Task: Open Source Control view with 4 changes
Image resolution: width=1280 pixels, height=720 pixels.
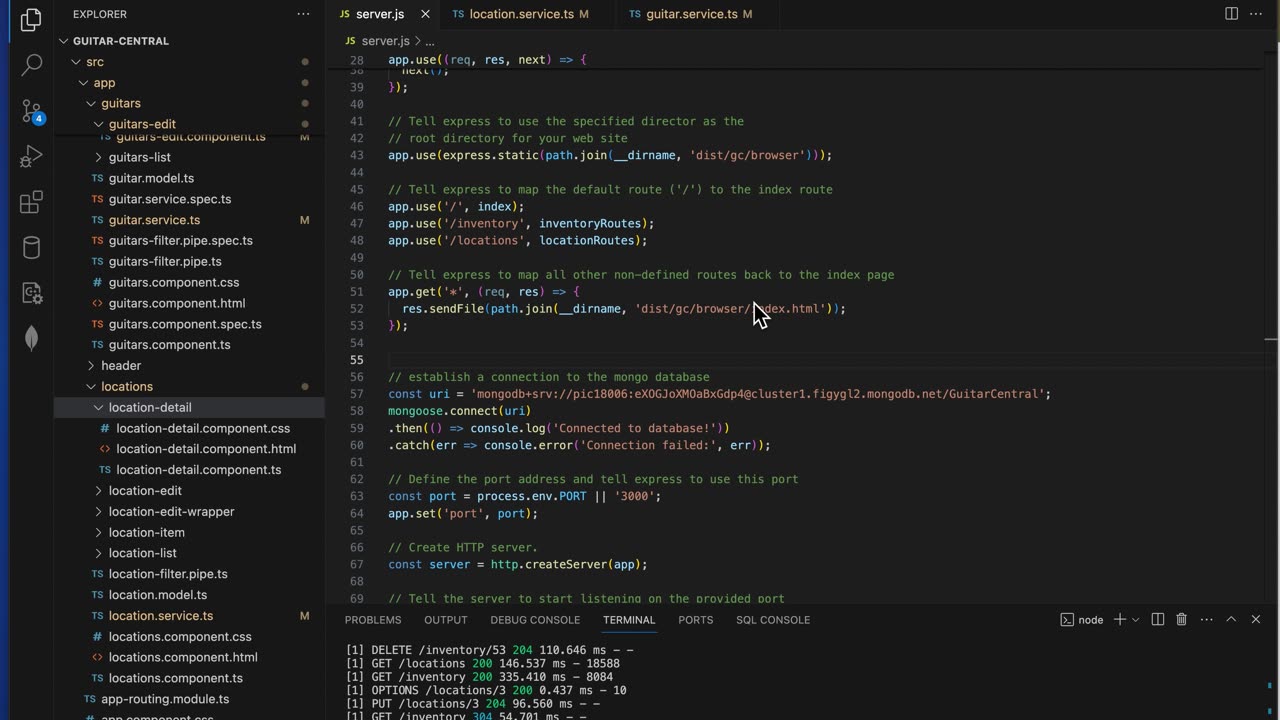Action: point(31,111)
